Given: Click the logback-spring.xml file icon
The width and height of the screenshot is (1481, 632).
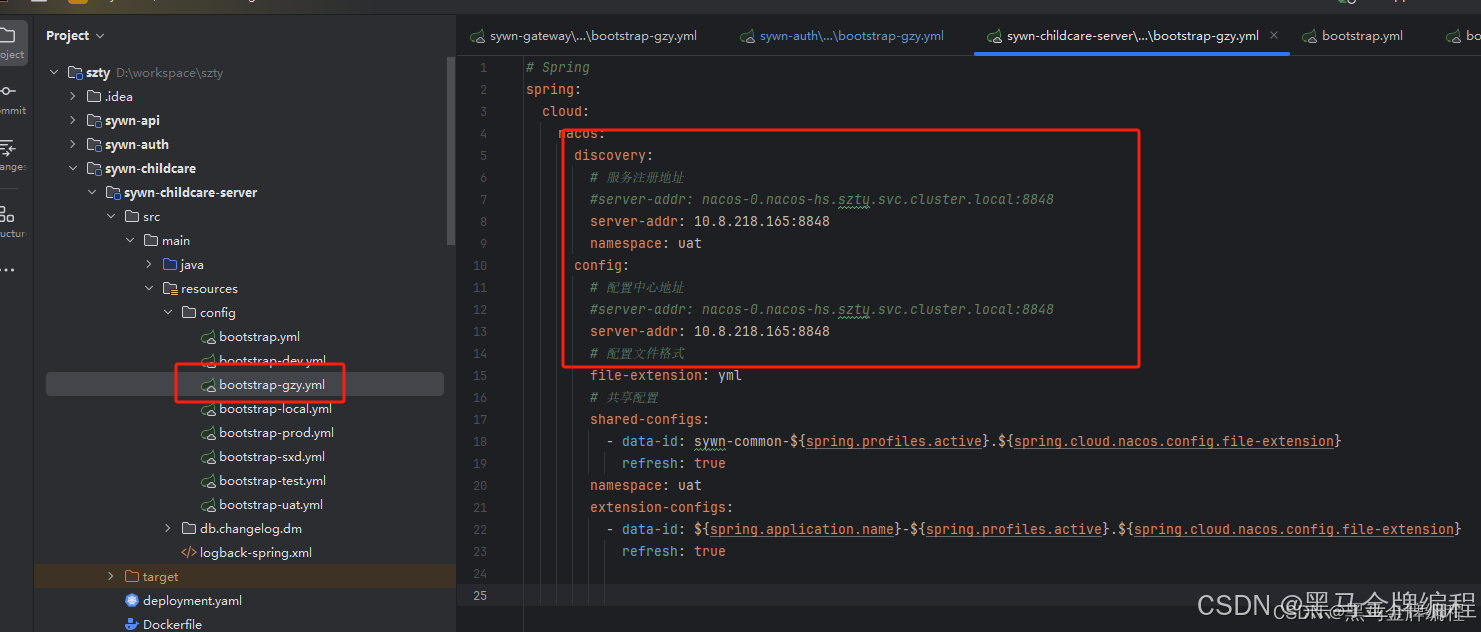Looking at the screenshot, I should pyautogui.click(x=188, y=552).
